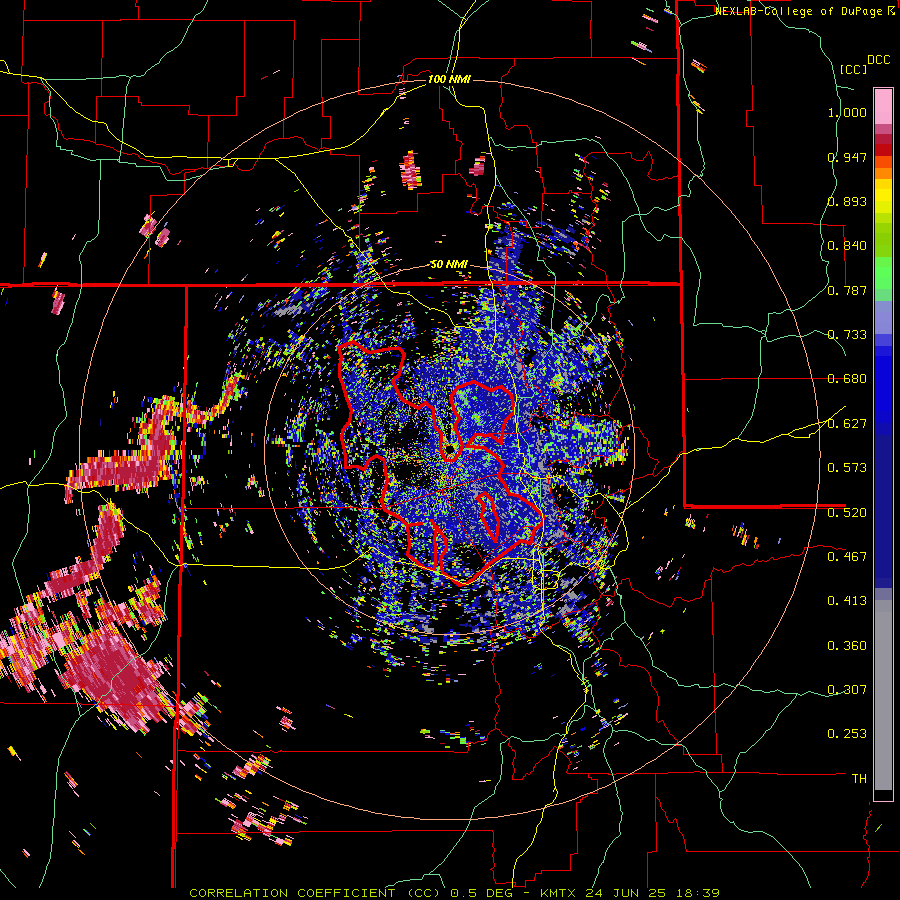Image resolution: width=900 pixels, height=900 pixels.
Task: Click the 0.520 legend value
Action: click(x=847, y=513)
